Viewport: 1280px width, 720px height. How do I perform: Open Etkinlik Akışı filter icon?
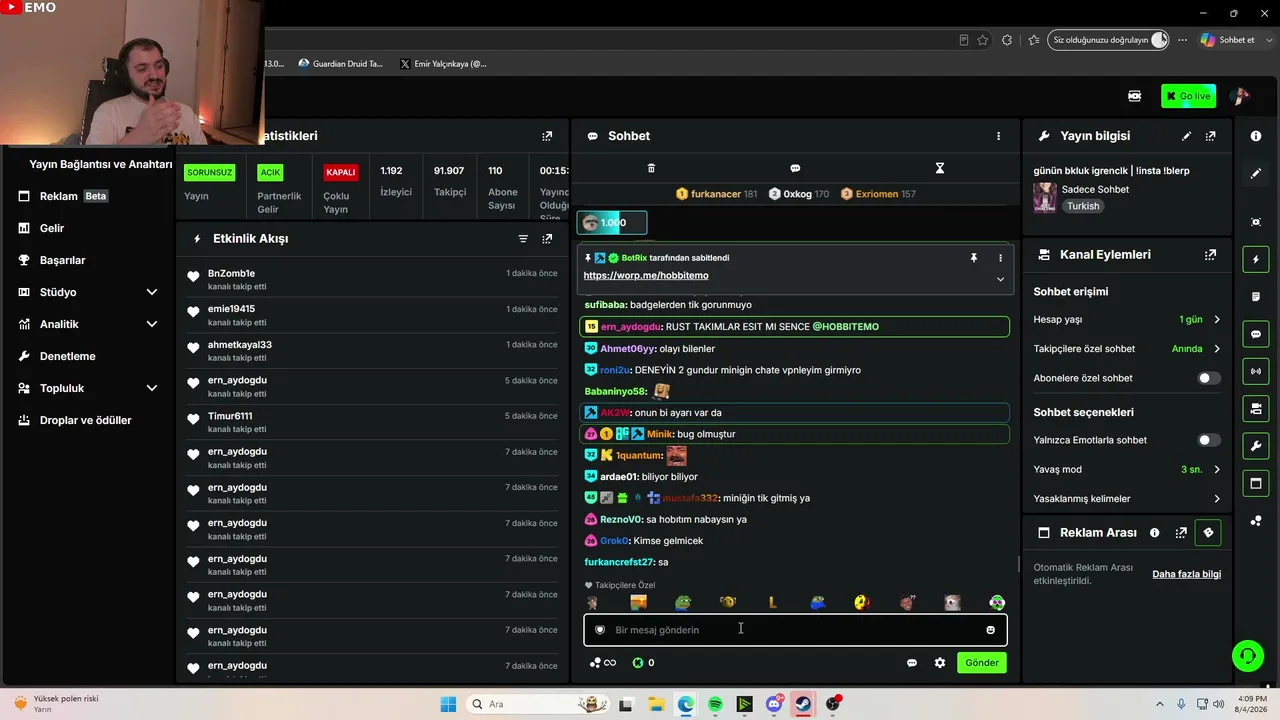pyautogui.click(x=523, y=239)
